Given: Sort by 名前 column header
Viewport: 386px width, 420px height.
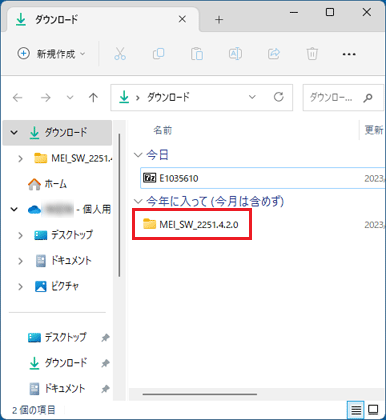Looking at the screenshot, I should (x=163, y=130).
